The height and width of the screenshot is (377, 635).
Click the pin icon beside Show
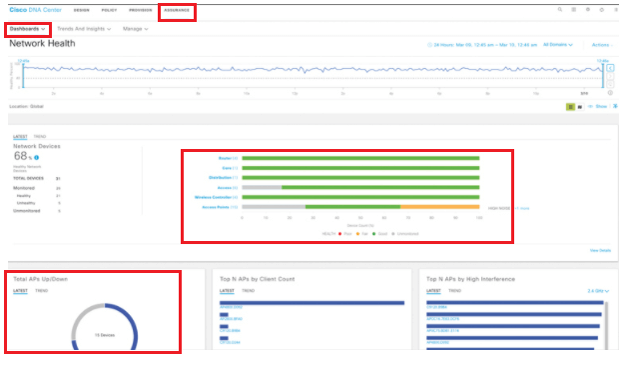point(615,106)
